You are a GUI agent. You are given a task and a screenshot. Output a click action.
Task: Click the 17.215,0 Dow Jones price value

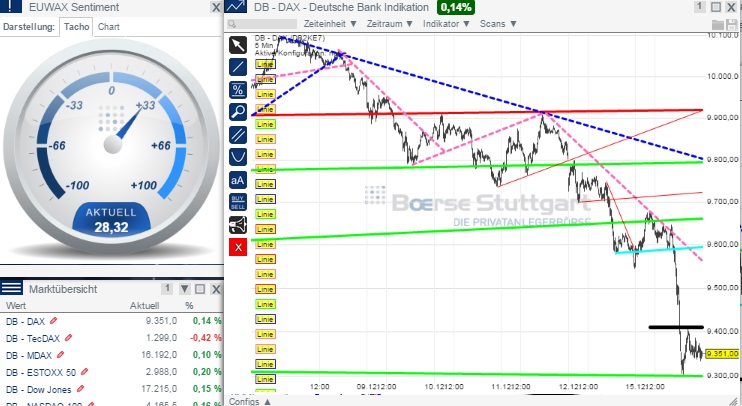coord(159,389)
